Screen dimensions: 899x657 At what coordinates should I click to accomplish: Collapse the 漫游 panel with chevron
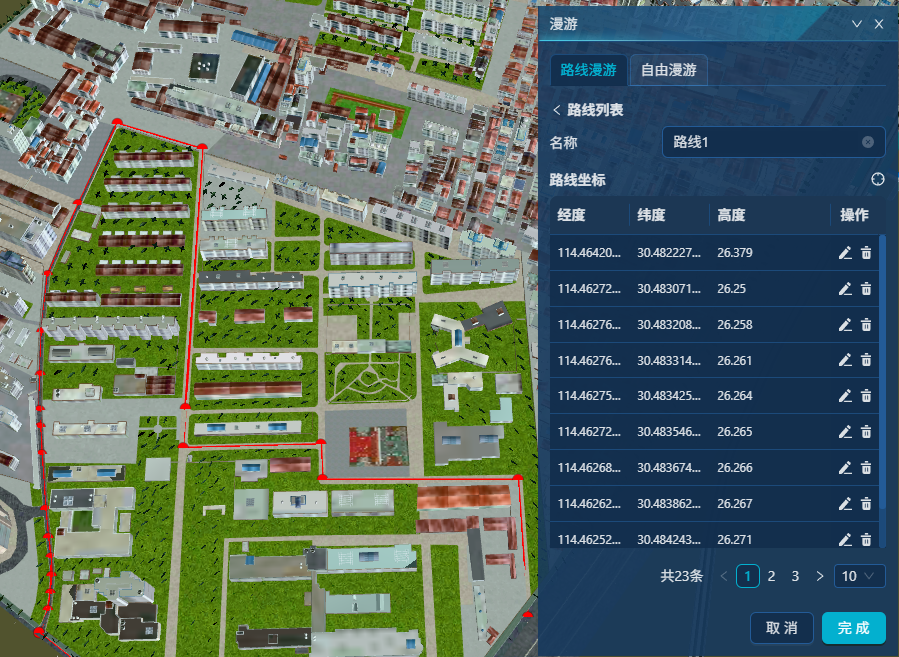pyautogui.click(x=856, y=24)
